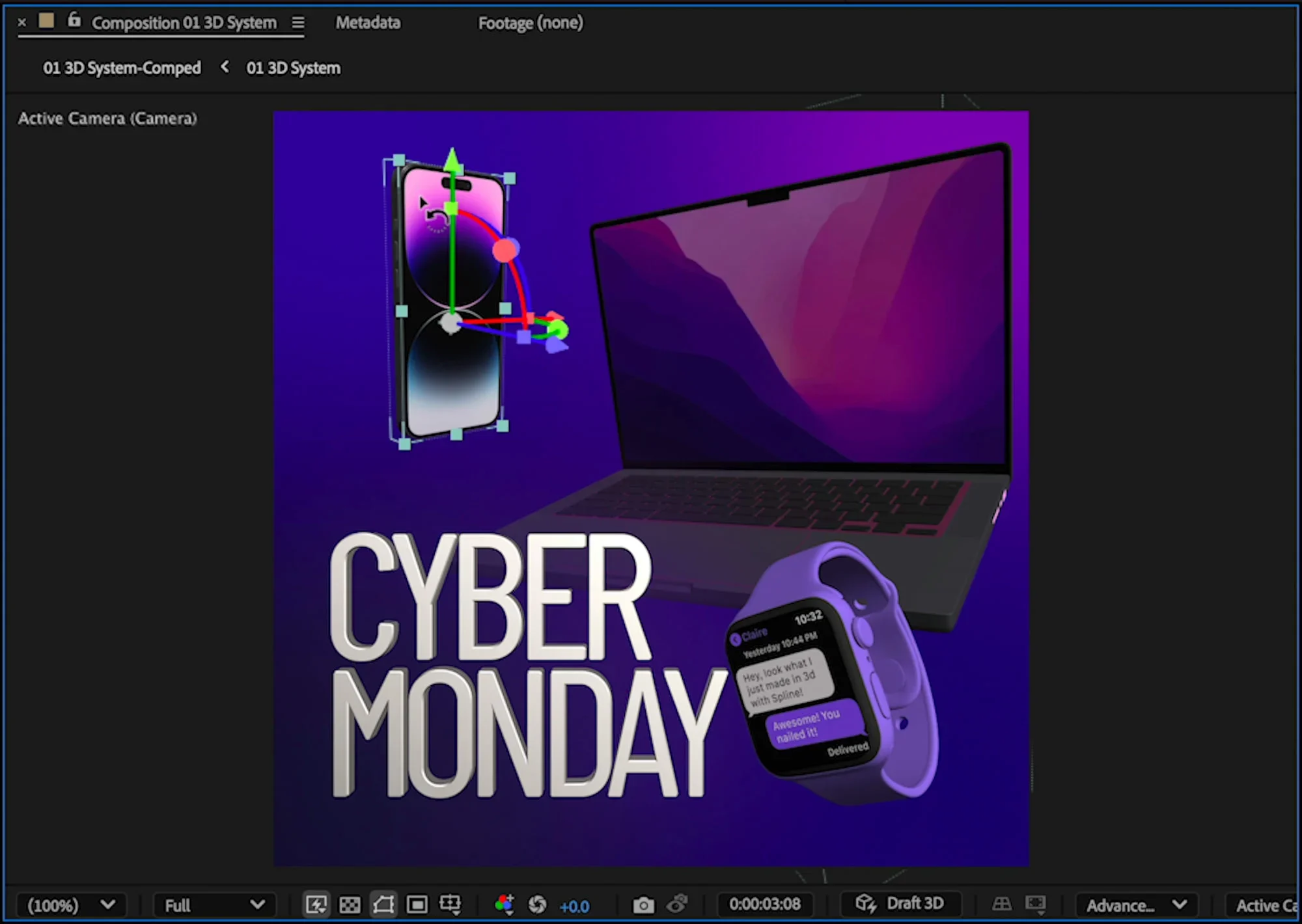Open 01 3D System-Comped breadcrumb
The height and width of the screenshot is (924, 1302).
122,68
